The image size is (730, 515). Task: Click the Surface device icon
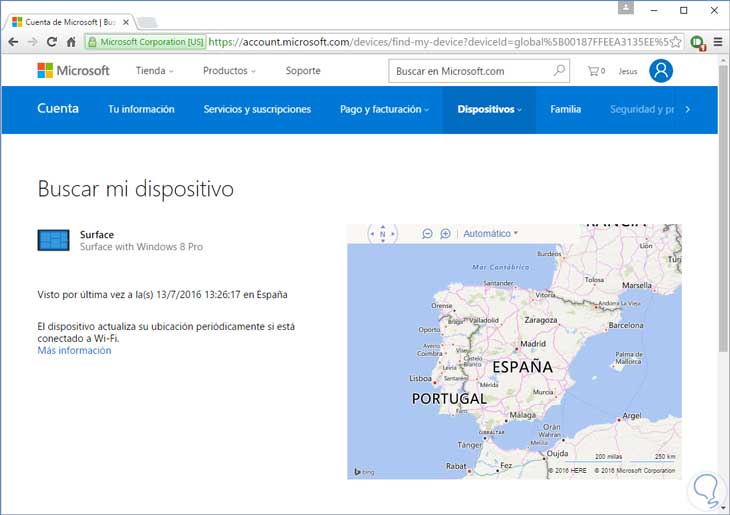click(54, 240)
